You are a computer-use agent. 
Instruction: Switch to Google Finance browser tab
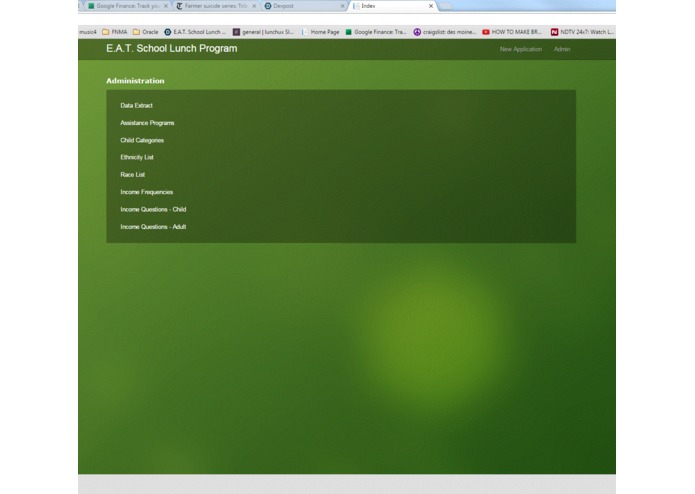[127, 6]
